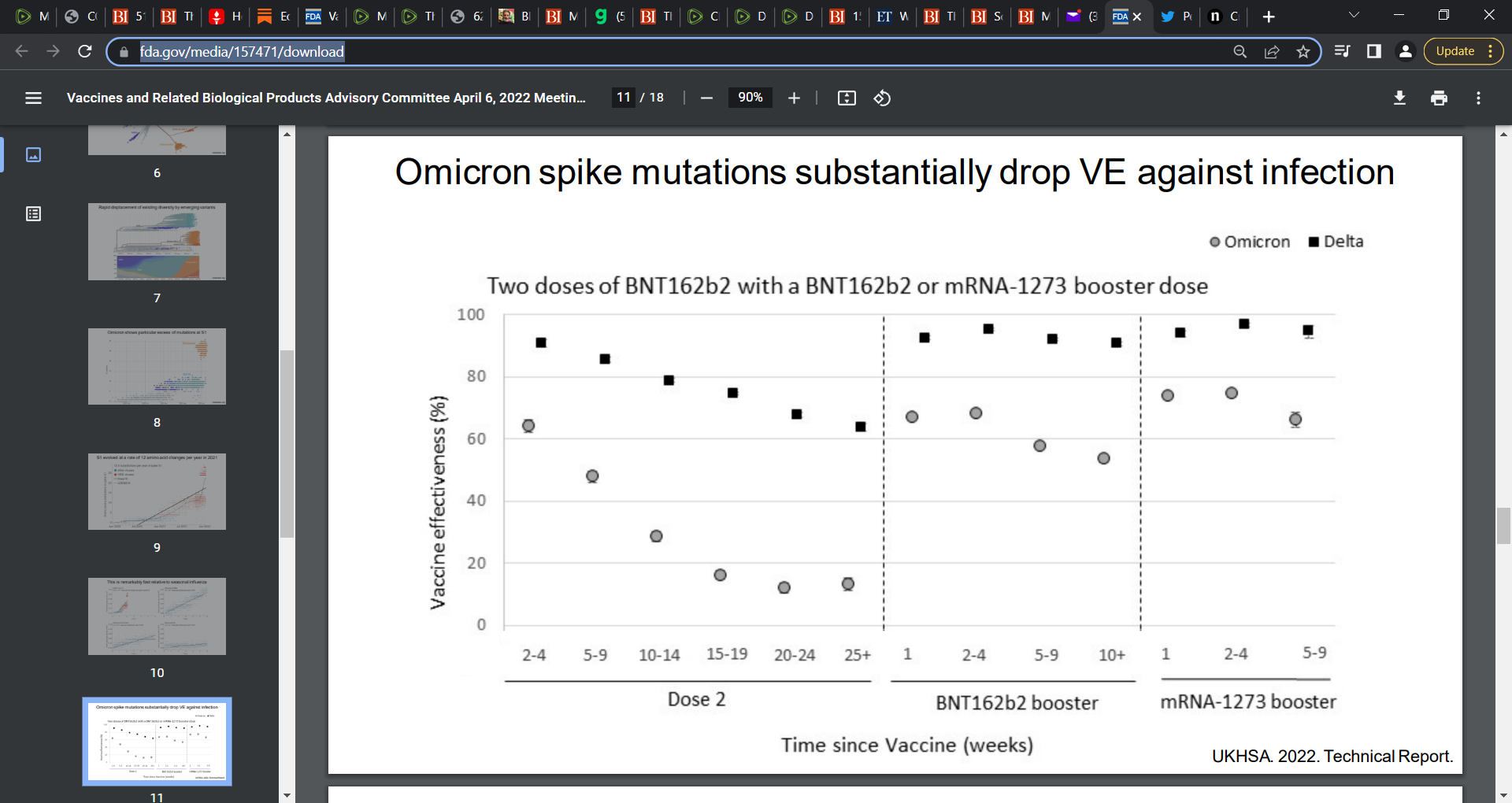Go back to previous page in browser
Image resolution: width=1512 pixels, height=803 pixels.
21,51
